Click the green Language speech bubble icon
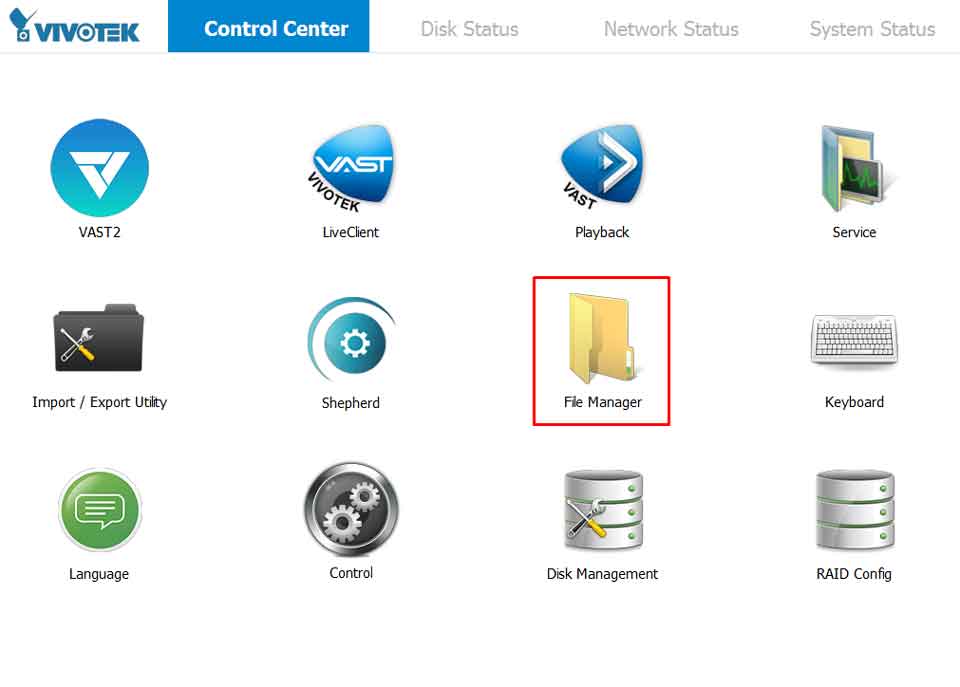 99,510
